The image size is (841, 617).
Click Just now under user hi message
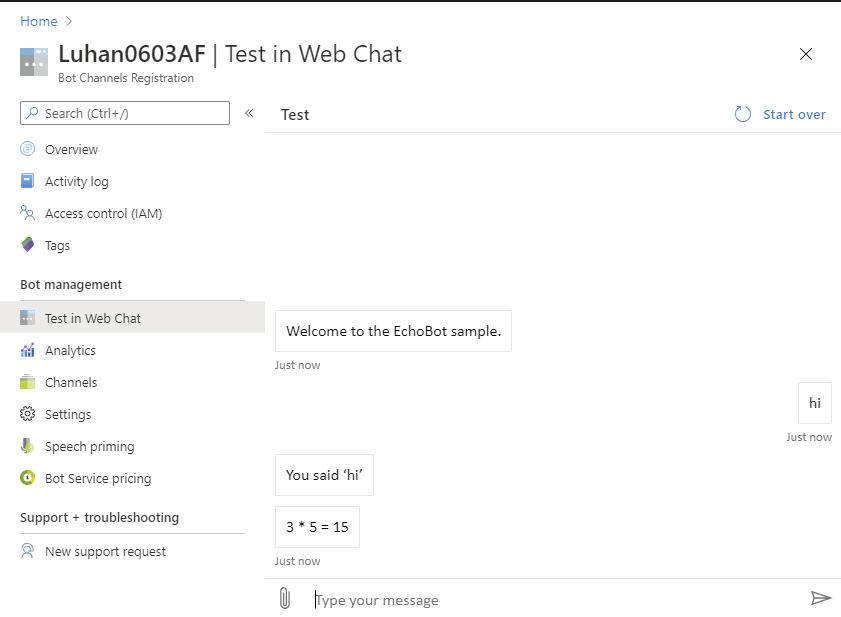pyautogui.click(x=809, y=437)
